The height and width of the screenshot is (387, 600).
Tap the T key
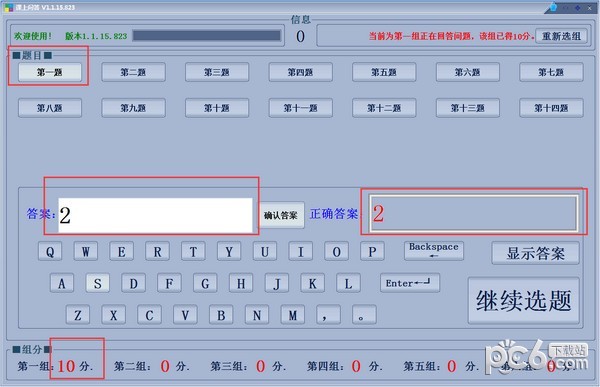[x=193, y=251]
